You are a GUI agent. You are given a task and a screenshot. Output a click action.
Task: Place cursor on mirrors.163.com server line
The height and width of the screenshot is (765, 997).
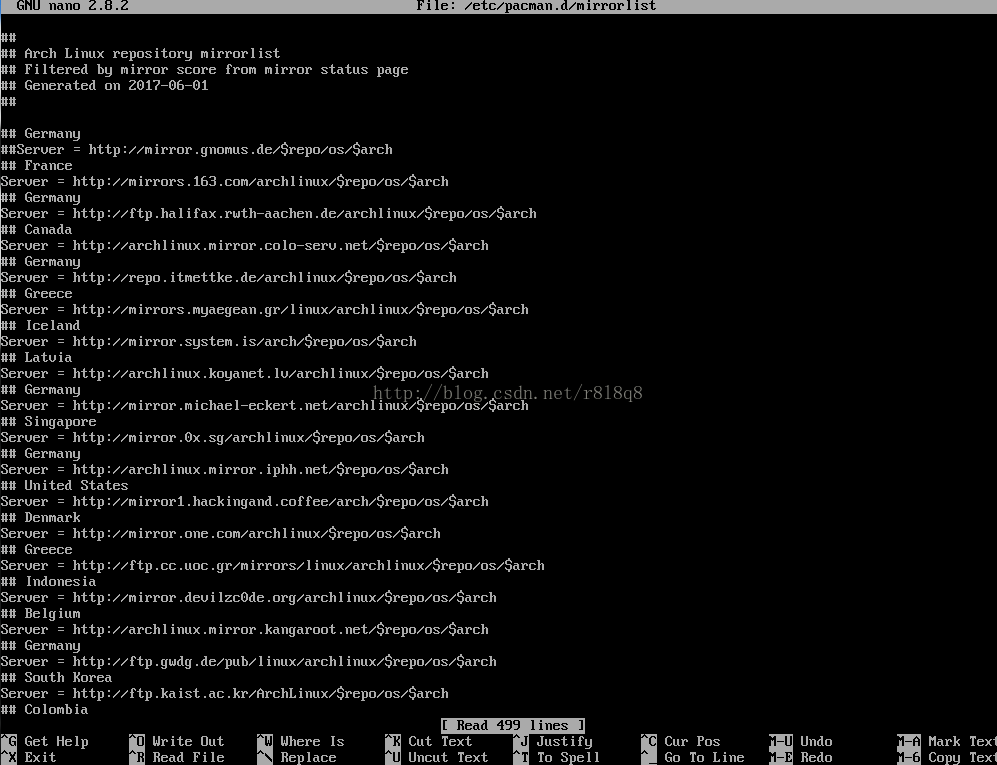tap(224, 181)
